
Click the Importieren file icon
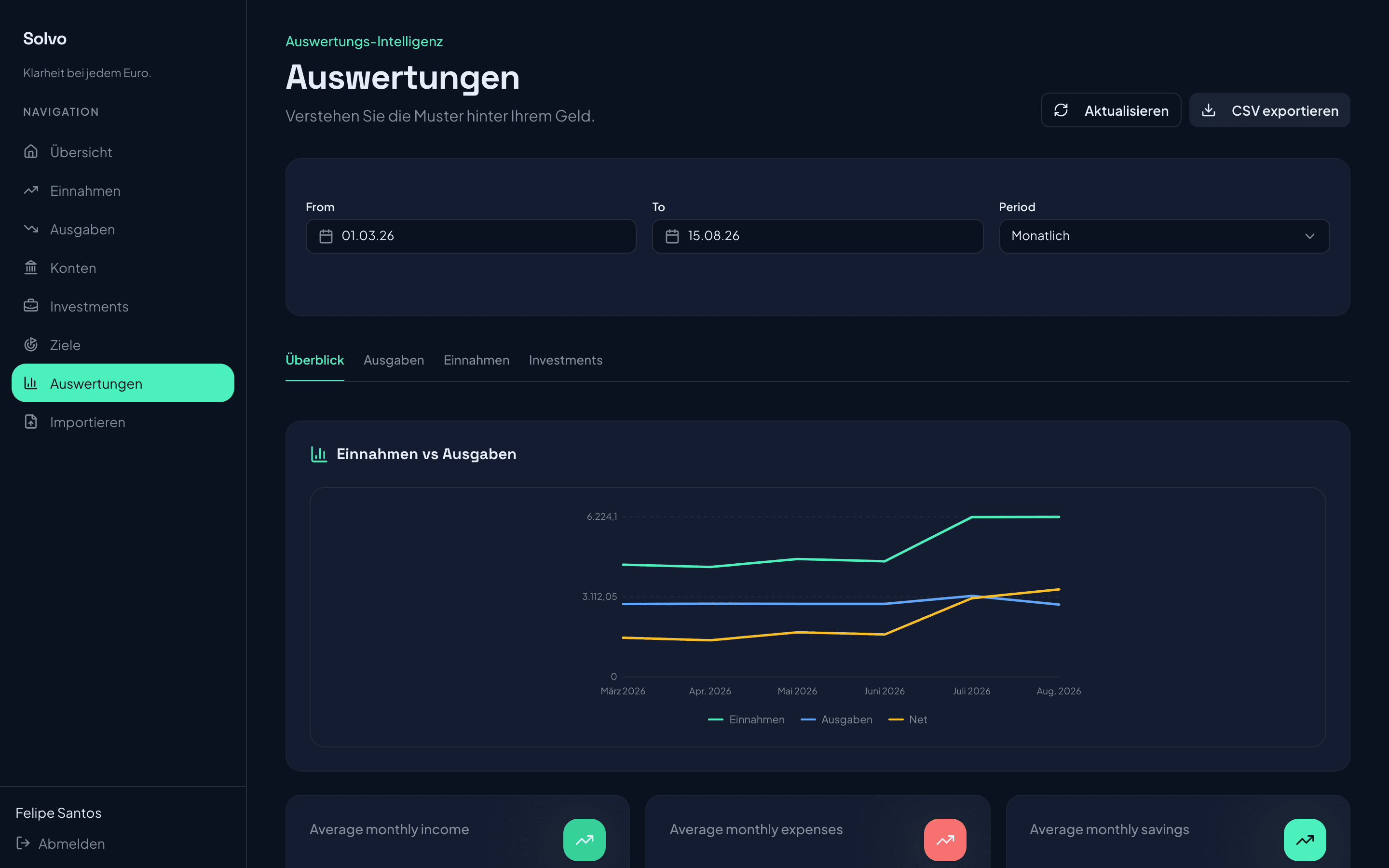[x=31, y=422]
